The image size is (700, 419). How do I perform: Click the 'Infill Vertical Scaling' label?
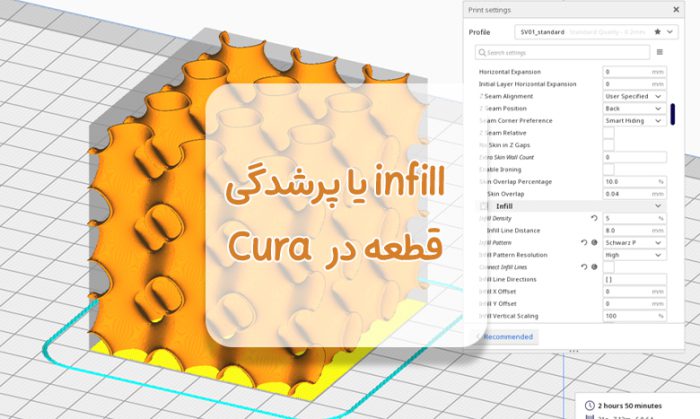[508, 316]
